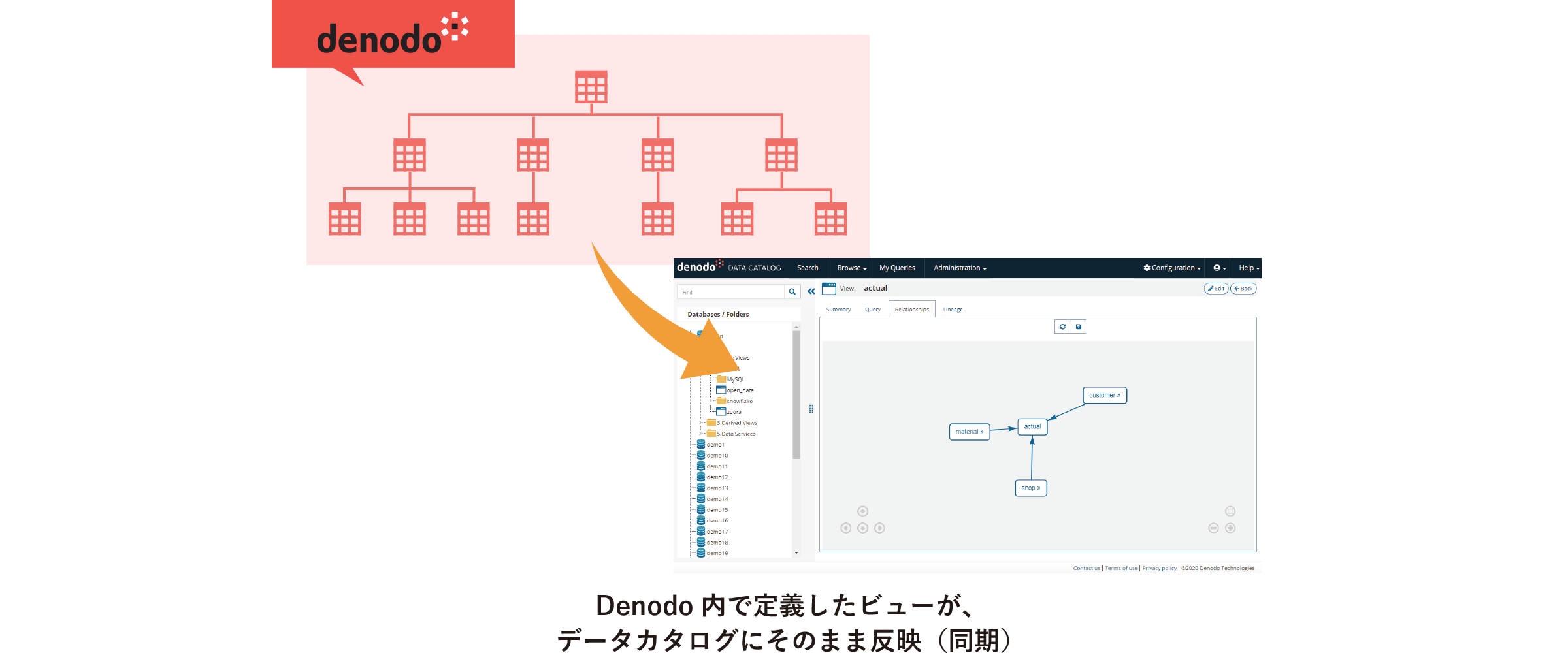The width and height of the screenshot is (1568, 653).
Task: Click the demo10 database icon
Action: (701, 455)
